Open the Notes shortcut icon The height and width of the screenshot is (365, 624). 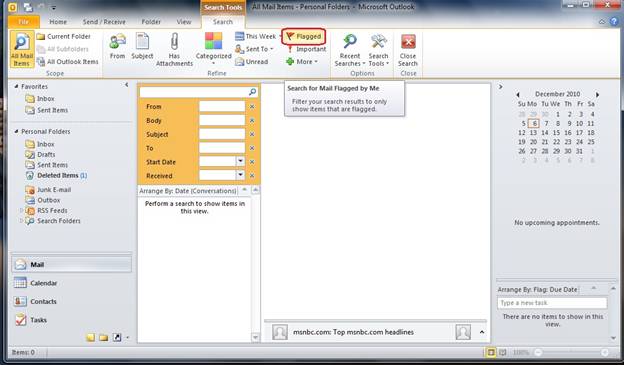click(x=91, y=338)
